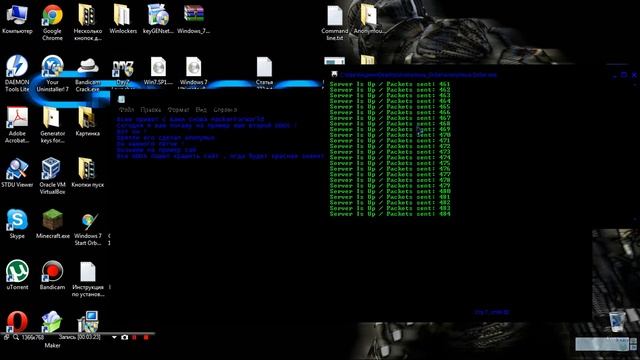Open the Кнопки пуск folder
This screenshot has height=360, width=640.
[87, 173]
